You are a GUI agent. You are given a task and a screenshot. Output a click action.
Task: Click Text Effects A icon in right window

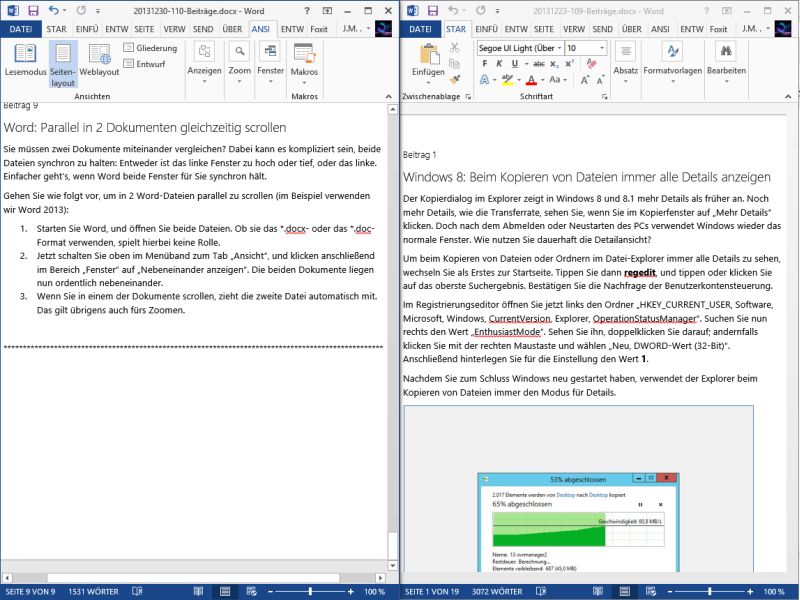[484, 80]
